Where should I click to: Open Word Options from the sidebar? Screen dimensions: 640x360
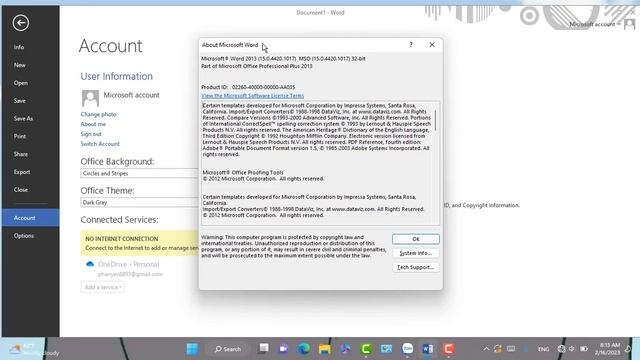pyautogui.click(x=24, y=236)
